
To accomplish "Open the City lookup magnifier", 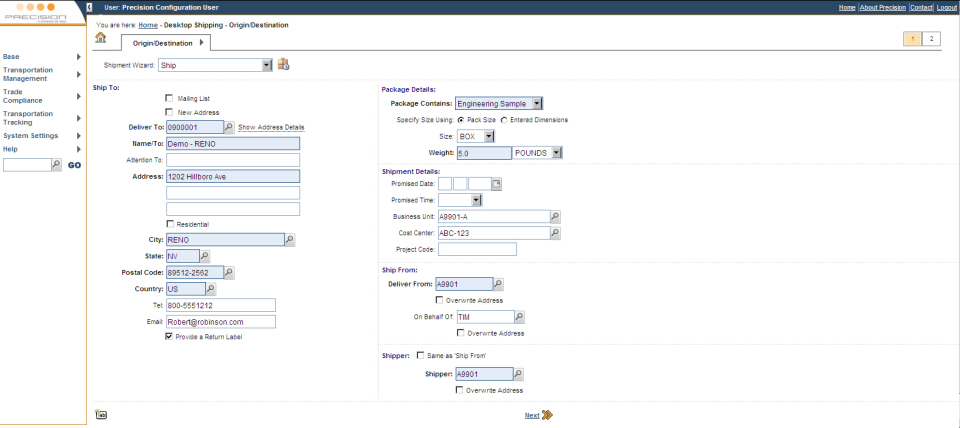I will click(x=290, y=239).
